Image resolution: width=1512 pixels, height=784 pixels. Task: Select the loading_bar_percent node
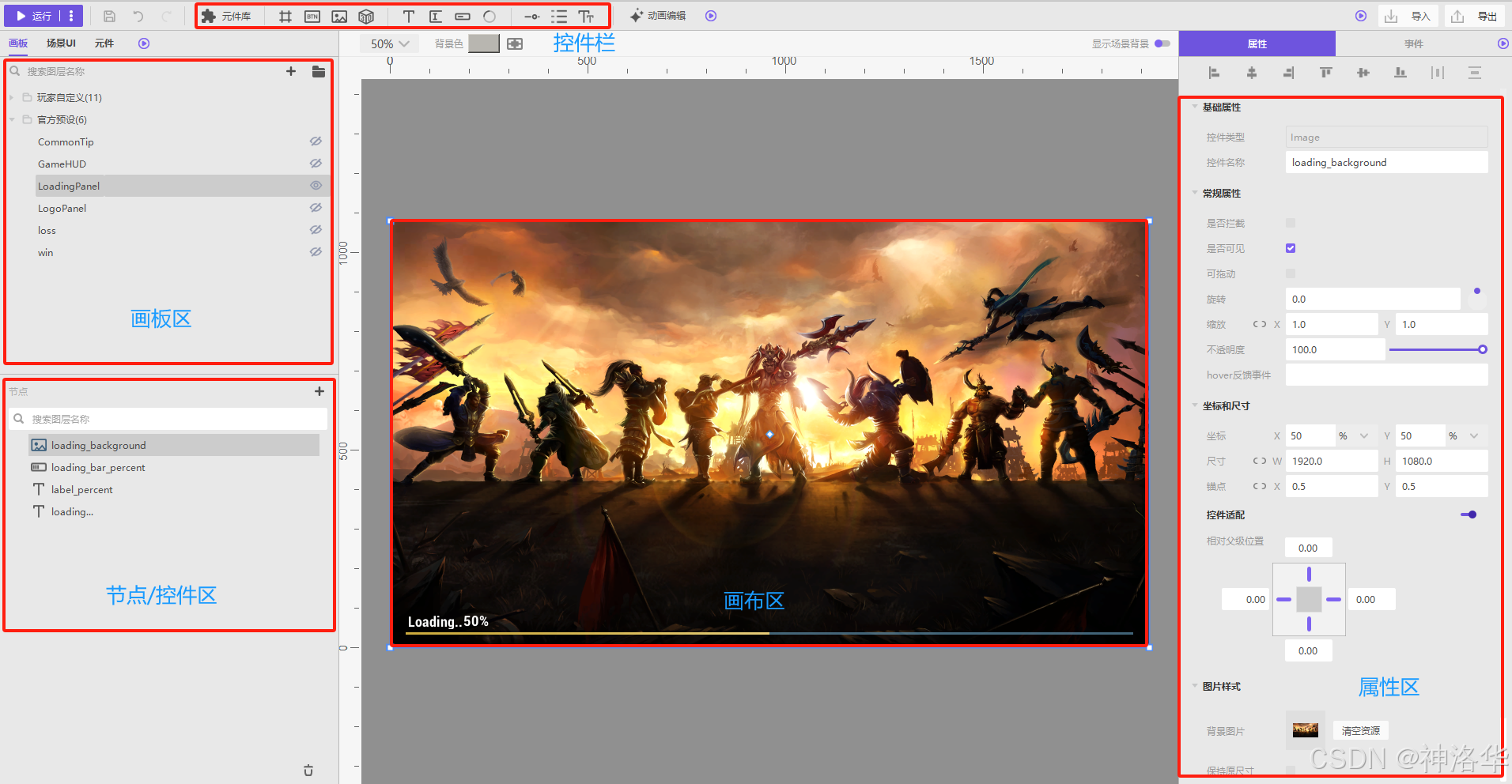174,468
